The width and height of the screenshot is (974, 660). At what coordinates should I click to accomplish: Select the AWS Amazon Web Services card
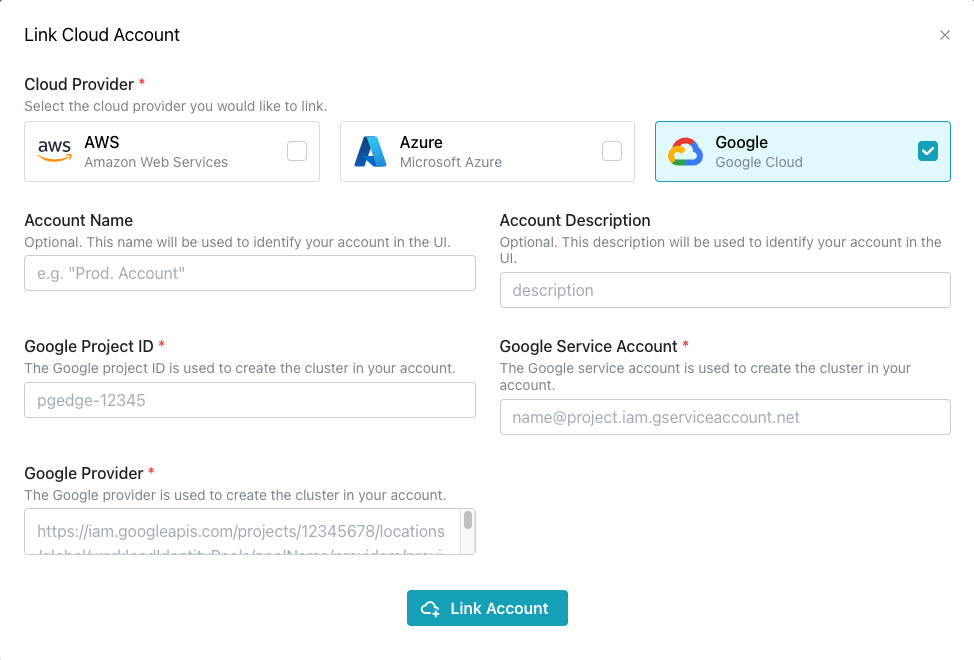(x=171, y=151)
